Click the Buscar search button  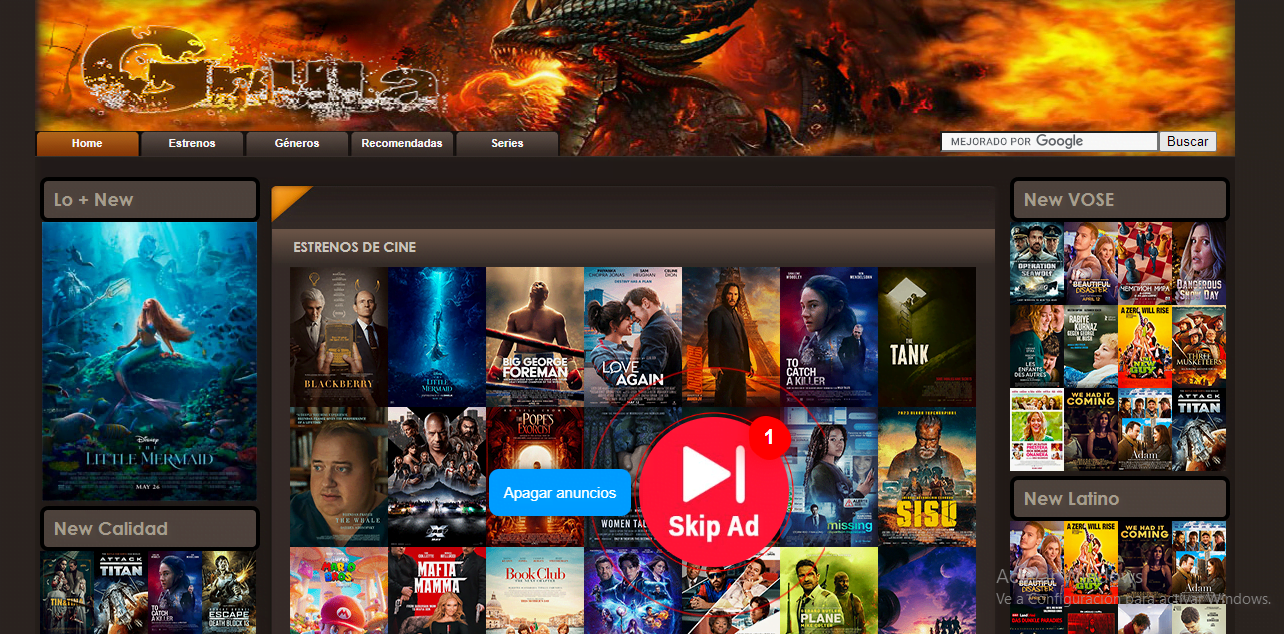click(1188, 142)
